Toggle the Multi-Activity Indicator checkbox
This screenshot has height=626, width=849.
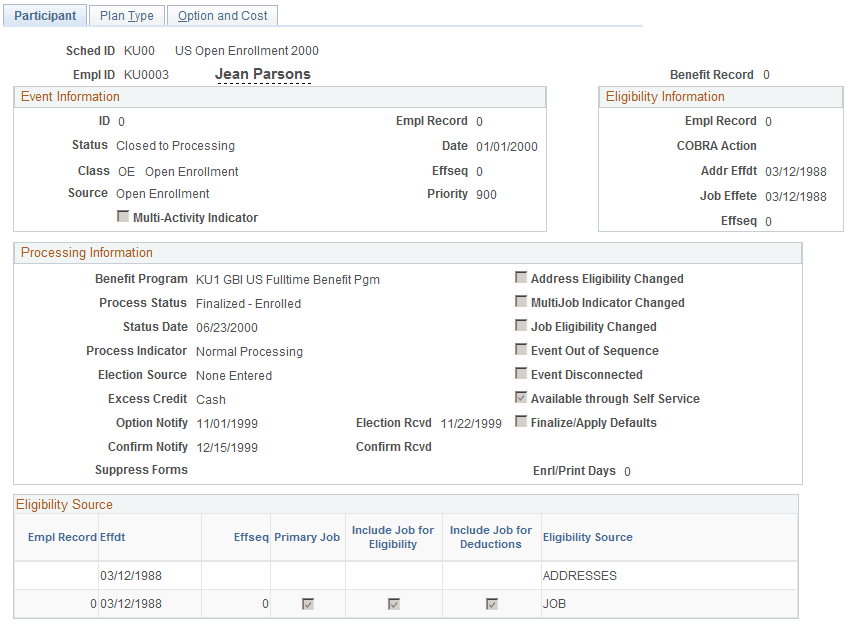coord(123,217)
